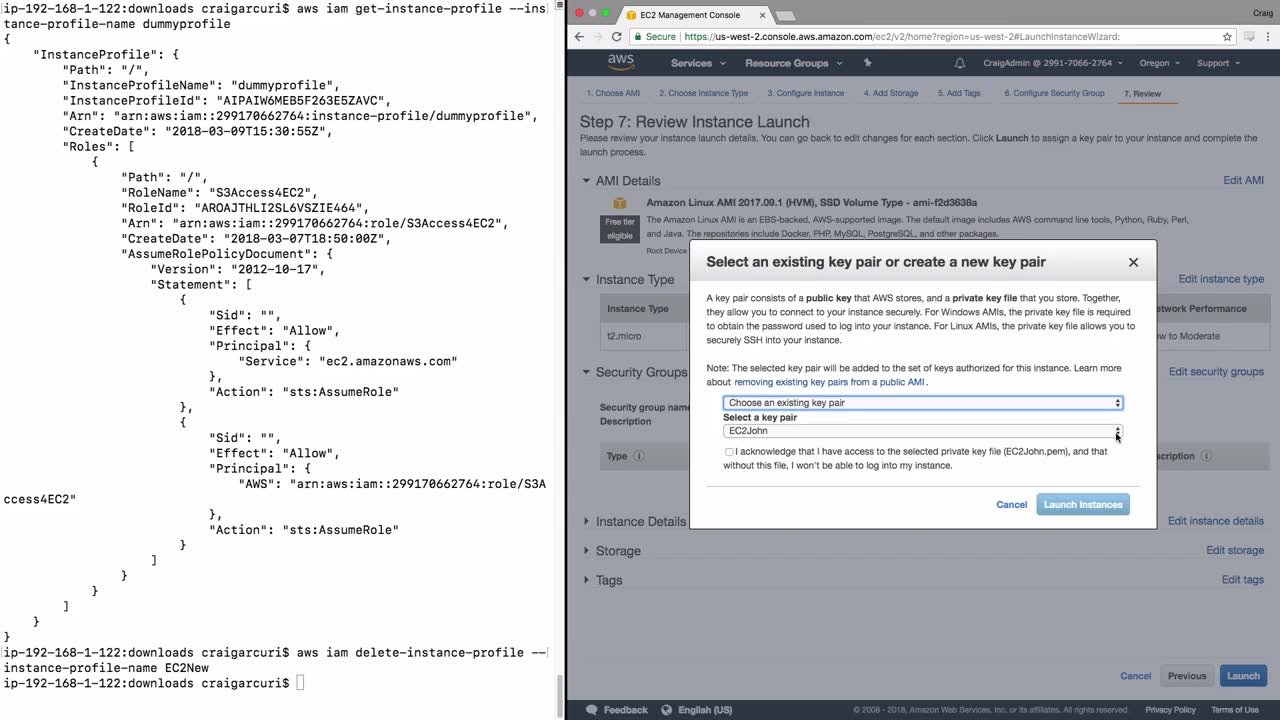Click the blue Launch button at page bottom
The image size is (1280, 720).
[x=1243, y=676]
